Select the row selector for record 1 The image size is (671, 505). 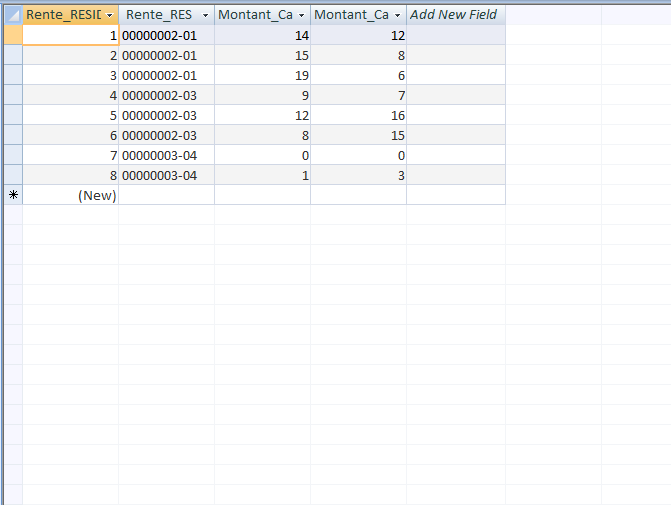pos(13,35)
